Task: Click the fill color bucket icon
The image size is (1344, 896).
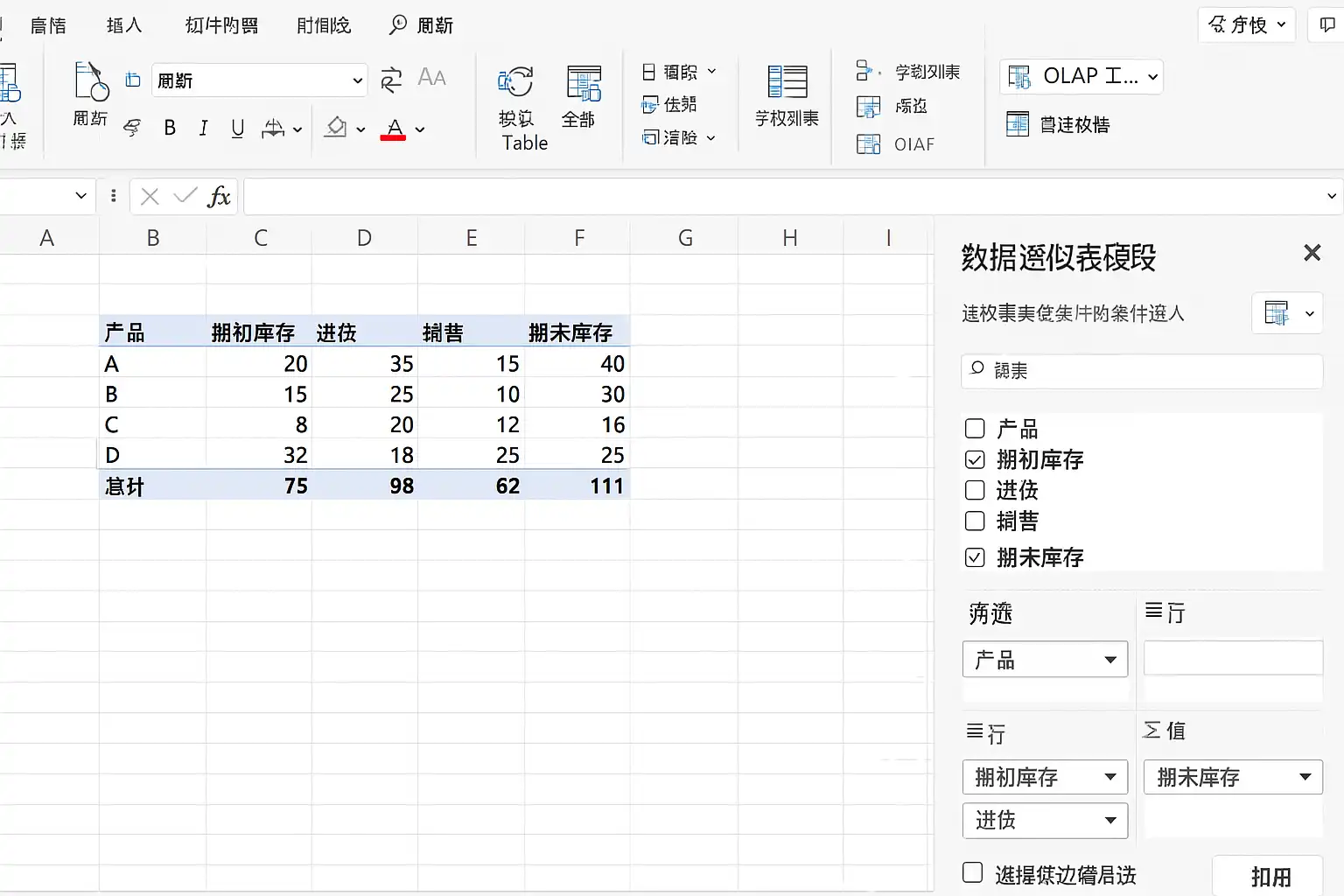Action: click(x=336, y=129)
